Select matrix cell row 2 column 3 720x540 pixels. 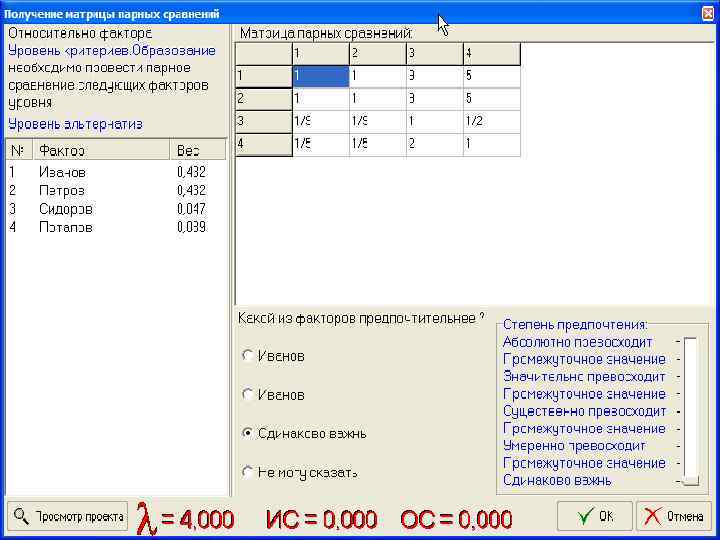tap(434, 99)
